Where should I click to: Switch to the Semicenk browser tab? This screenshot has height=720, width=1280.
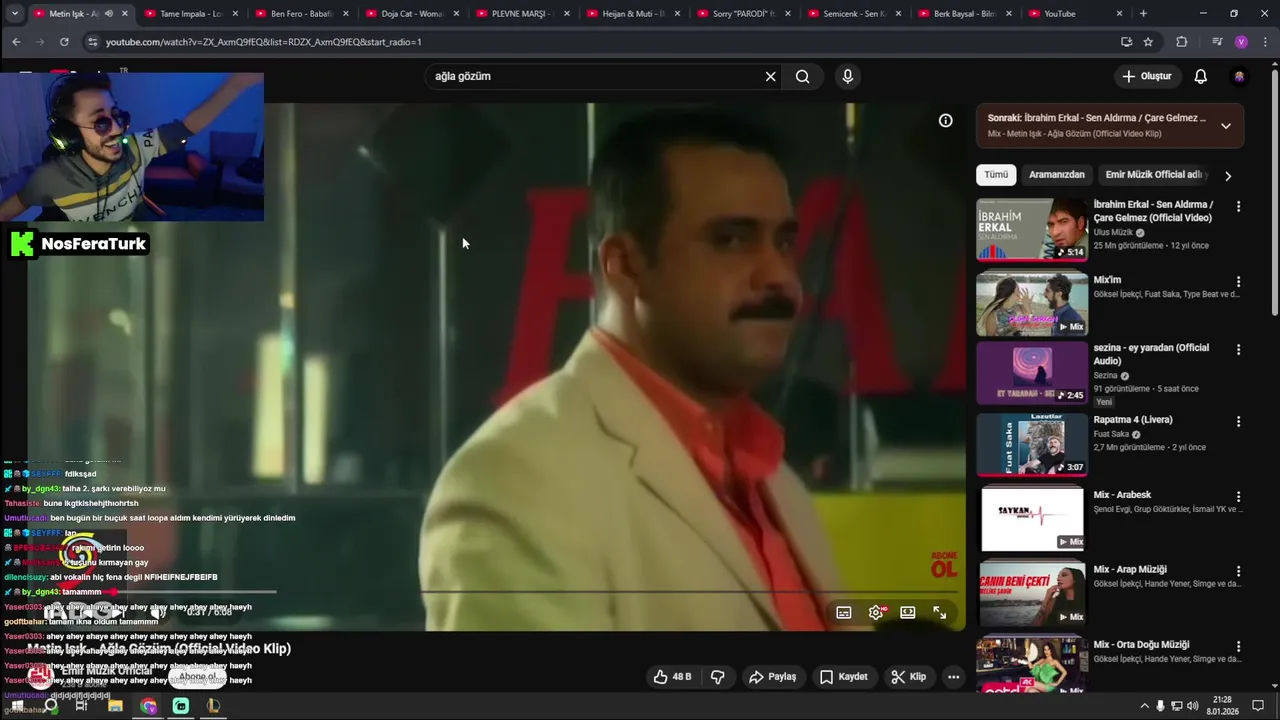pyautogui.click(x=854, y=14)
